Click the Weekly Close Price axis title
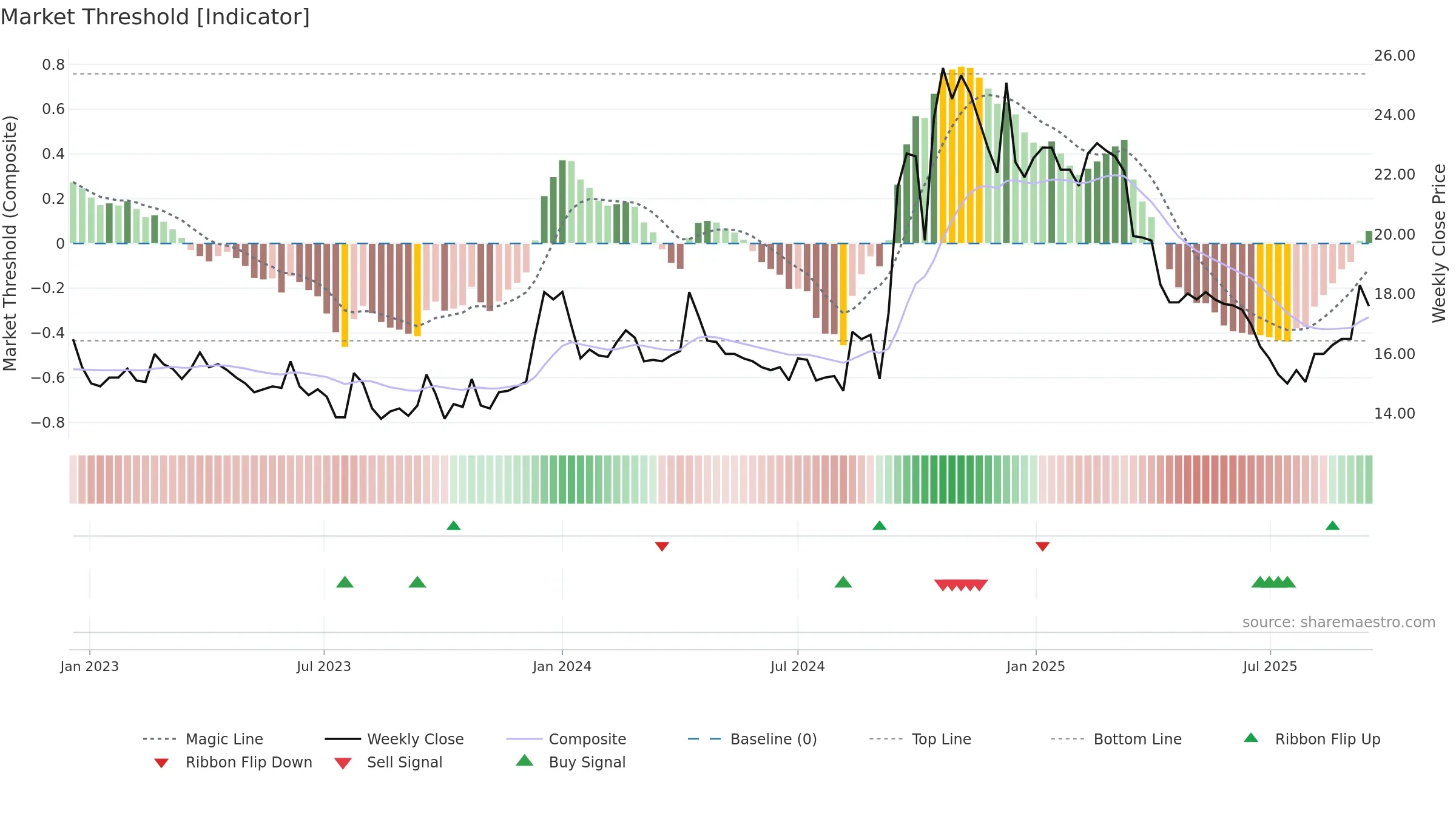Viewport: 1456px width, 819px height. click(x=1439, y=243)
